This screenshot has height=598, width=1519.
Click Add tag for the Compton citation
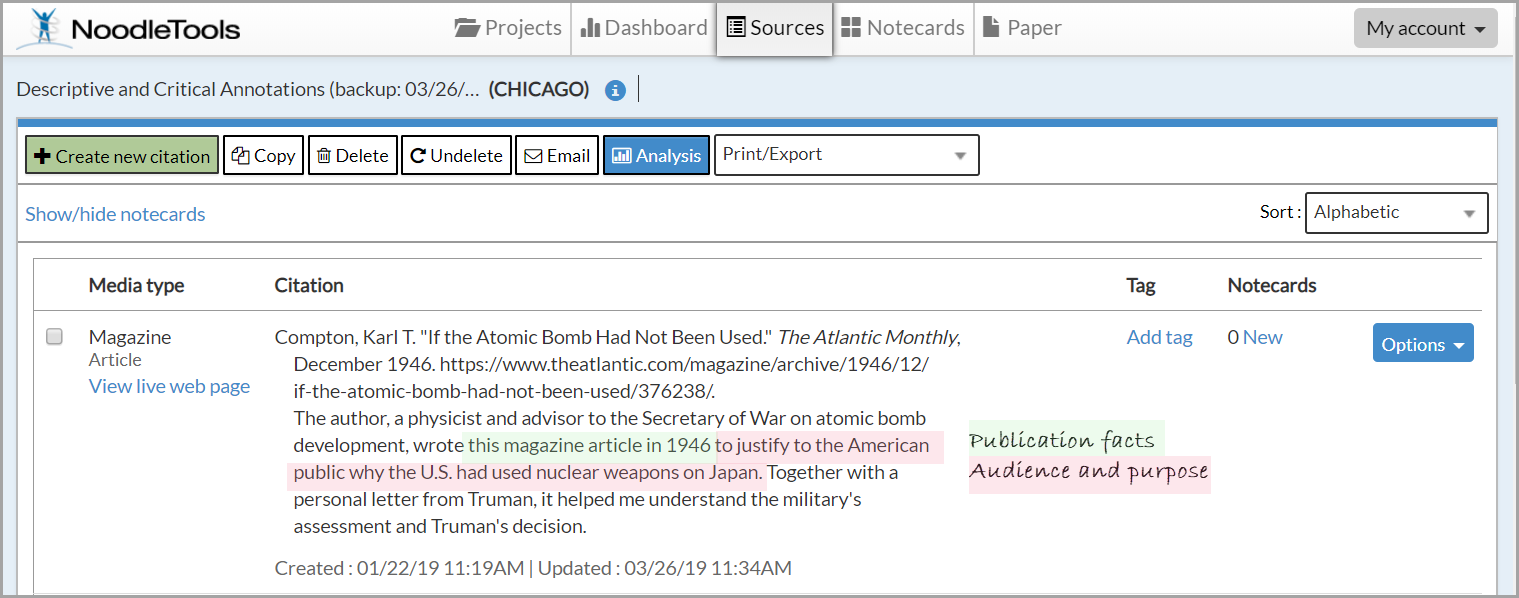click(1159, 337)
